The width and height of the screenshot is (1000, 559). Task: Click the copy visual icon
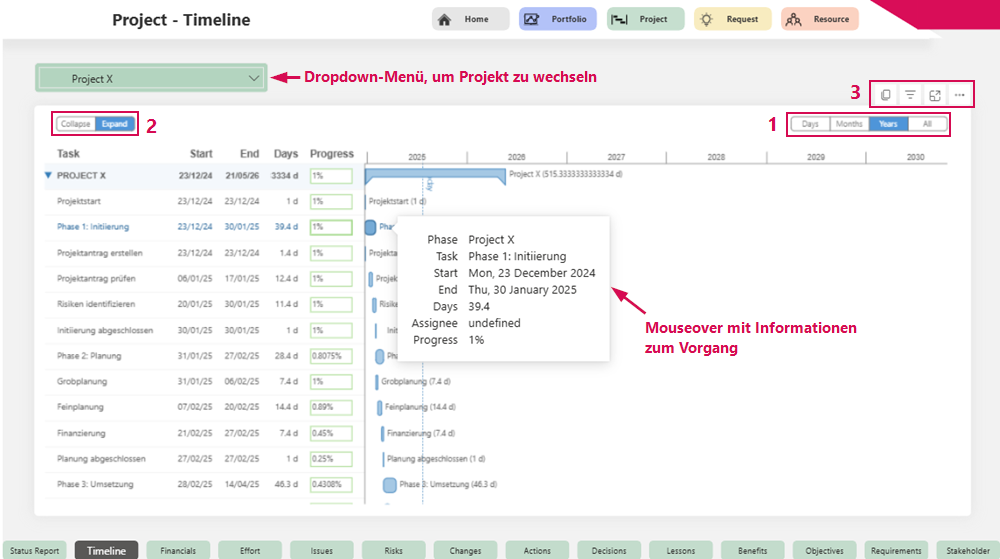click(885, 95)
